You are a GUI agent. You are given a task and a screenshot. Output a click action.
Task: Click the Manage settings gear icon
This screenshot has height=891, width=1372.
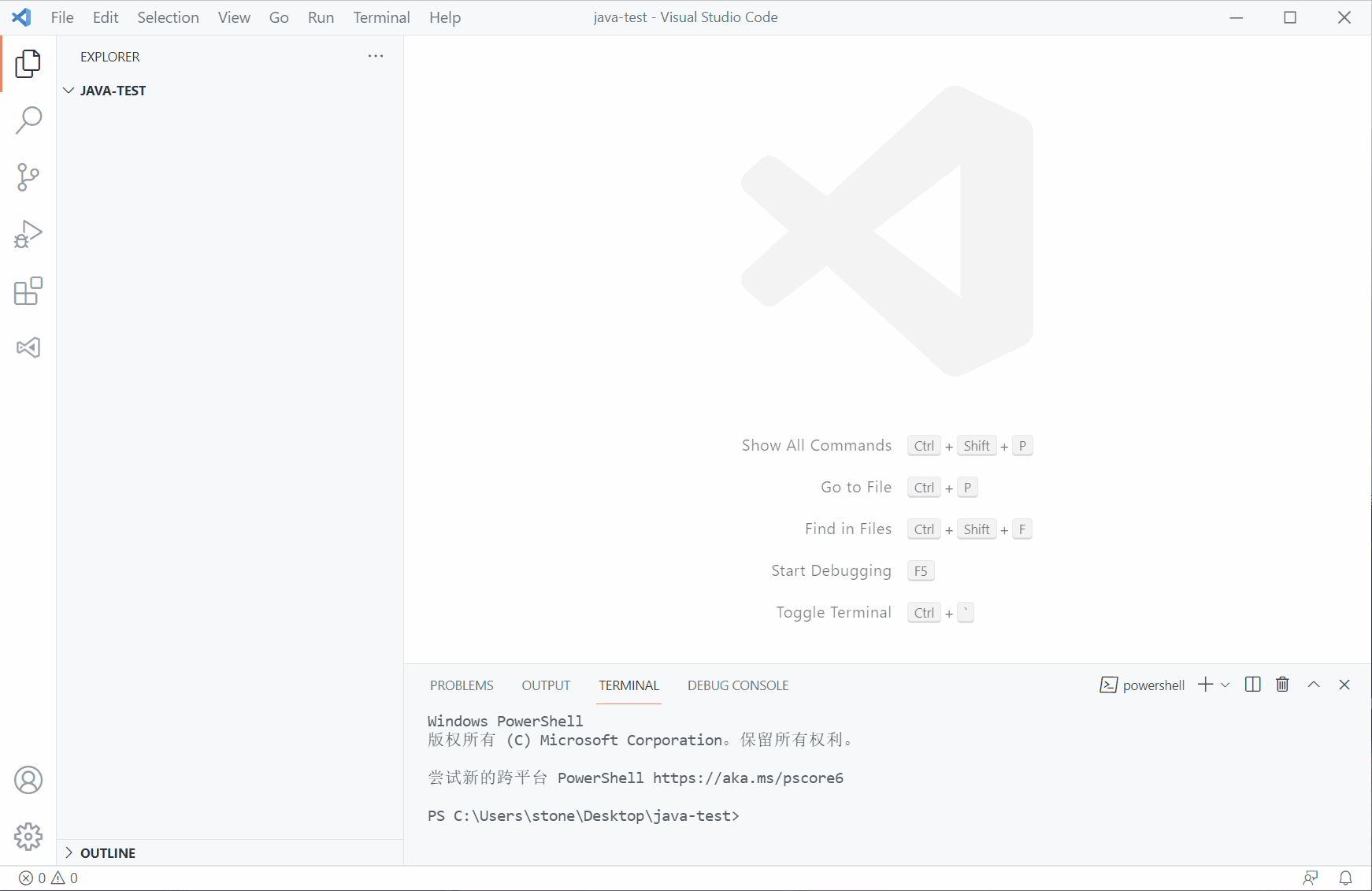tap(28, 837)
